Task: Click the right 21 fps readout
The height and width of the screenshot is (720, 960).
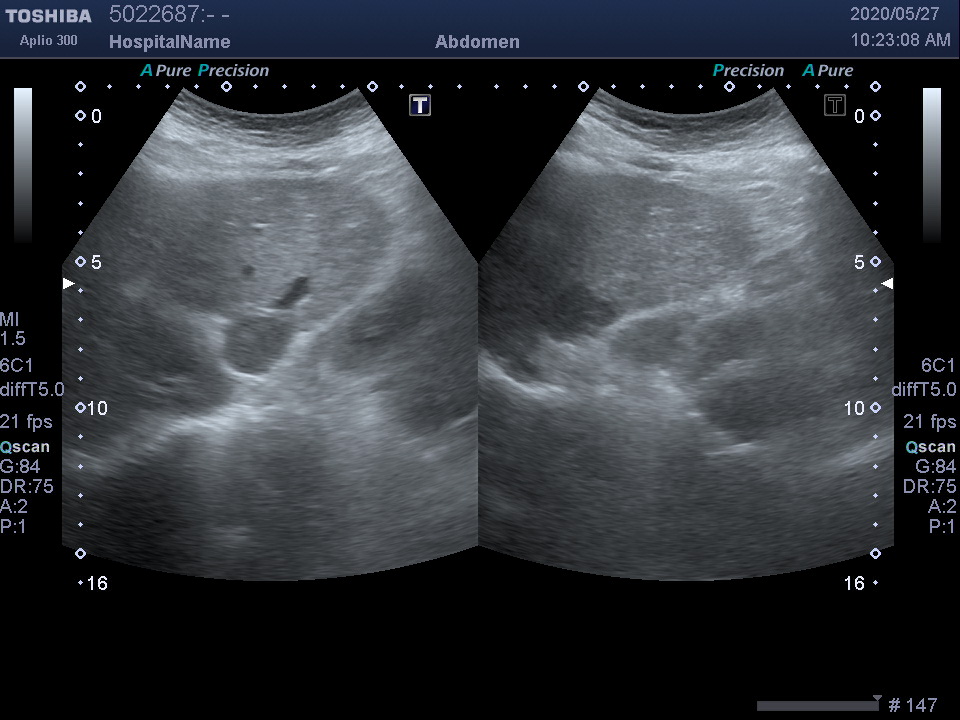Action: [929, 422]
